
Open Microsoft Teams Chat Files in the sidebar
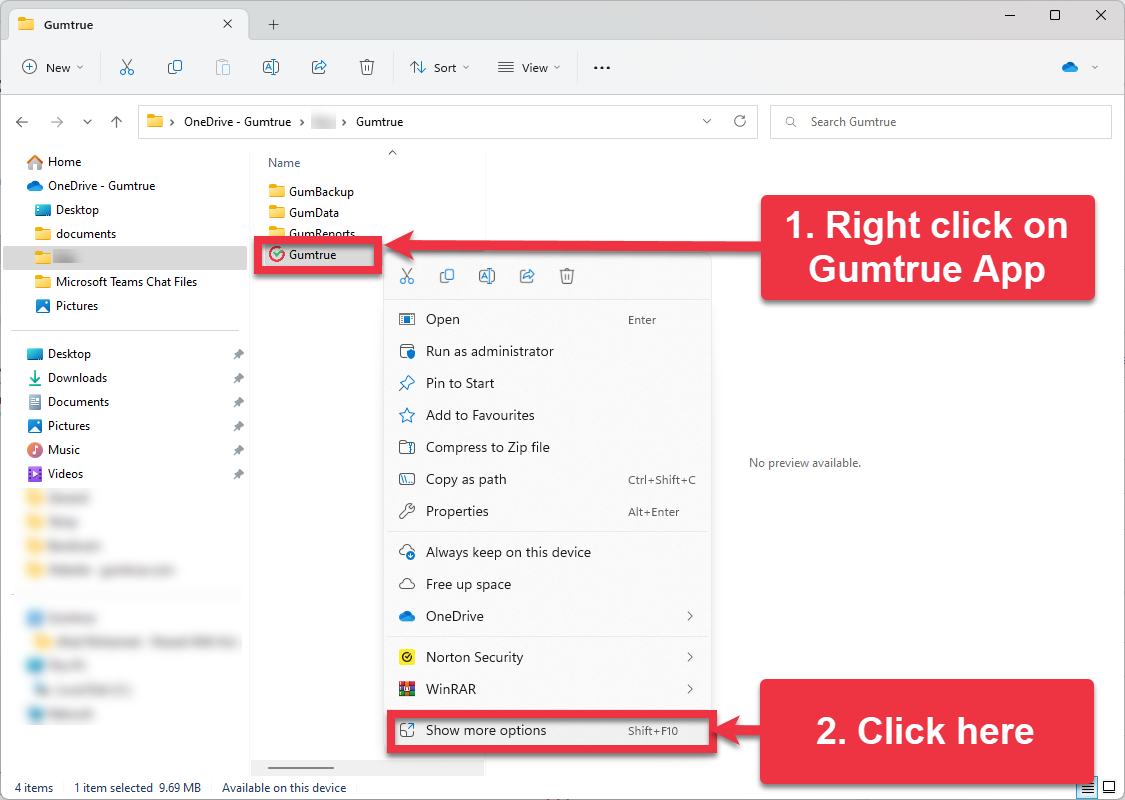coord(116,282)
